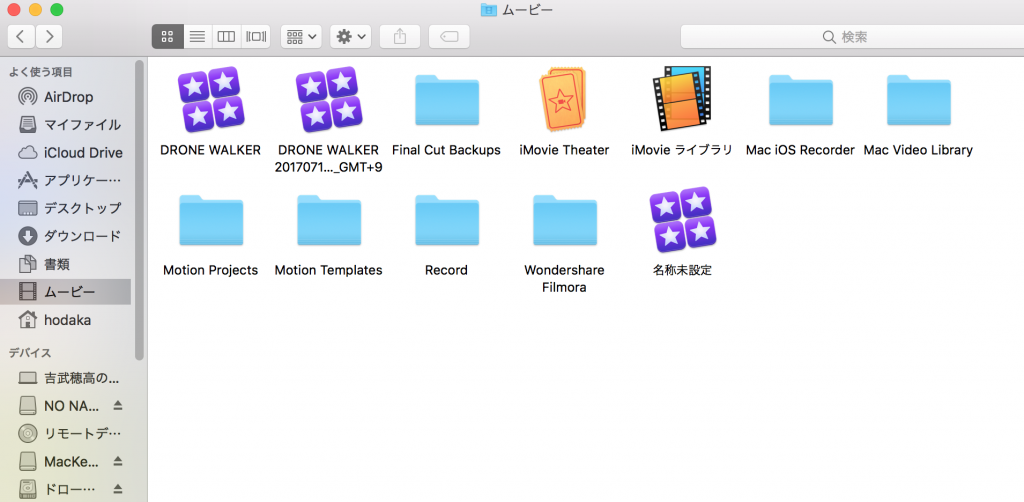The height and width of the screenshot is (502, 1024).
Task: Select the Final Cut Backups folder
Action: pyautogui.click(x=447, y=100)
